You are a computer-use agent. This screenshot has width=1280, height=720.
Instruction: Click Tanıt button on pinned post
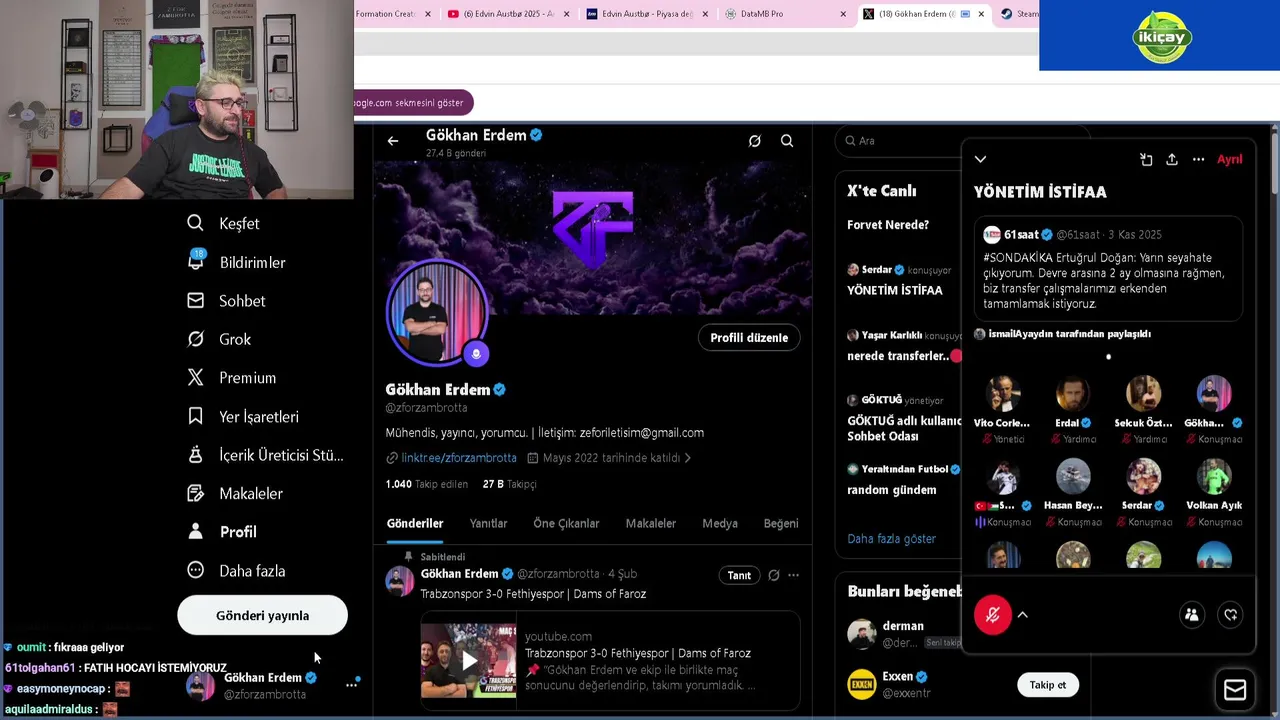(x=739, y=575)
